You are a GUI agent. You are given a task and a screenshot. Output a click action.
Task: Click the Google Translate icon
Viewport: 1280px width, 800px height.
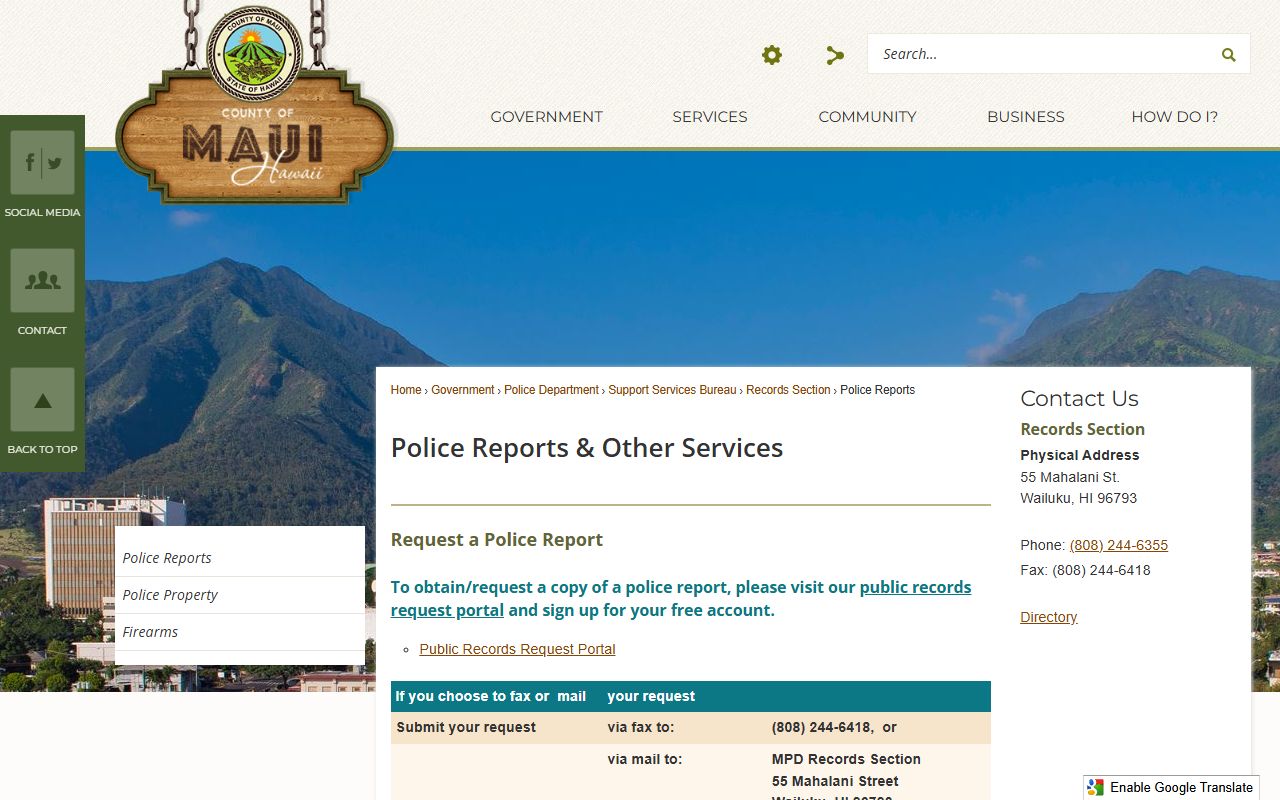coord(1096,787)
